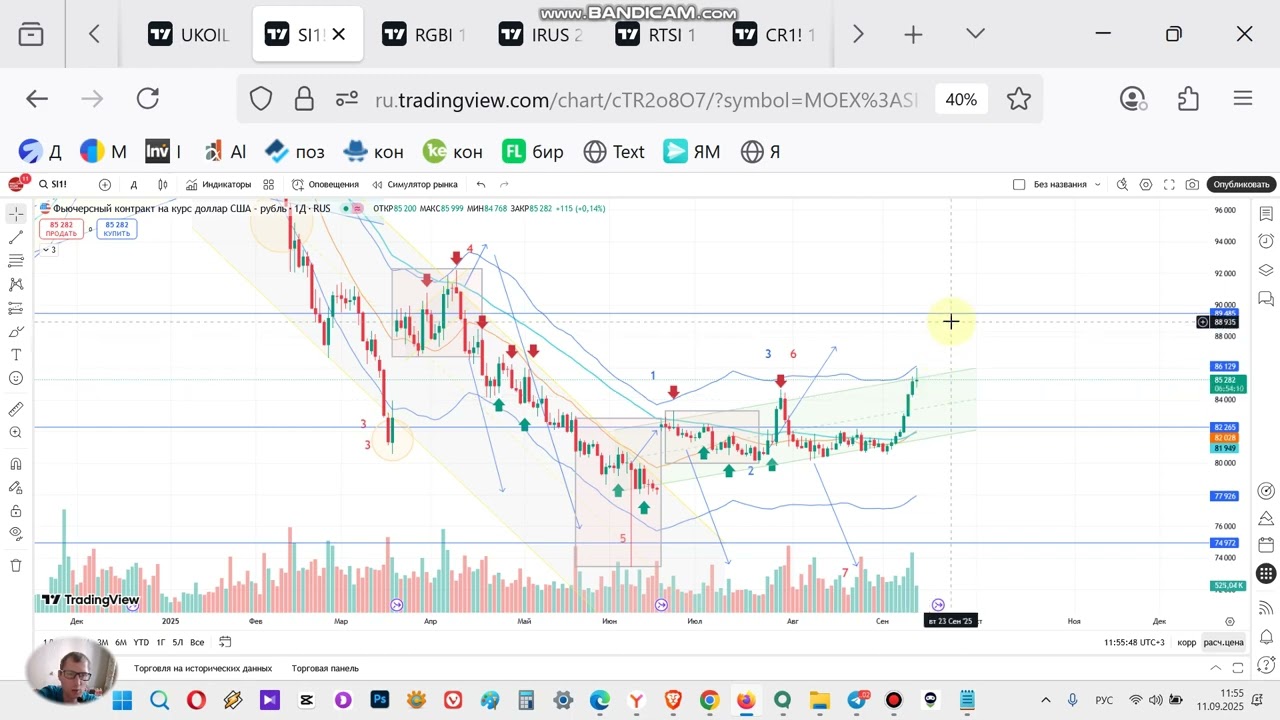Open go-to-date calendar icon
The width and height of the screenshot is (1280, 720).
pyautogui.click(x=225, y=642)
